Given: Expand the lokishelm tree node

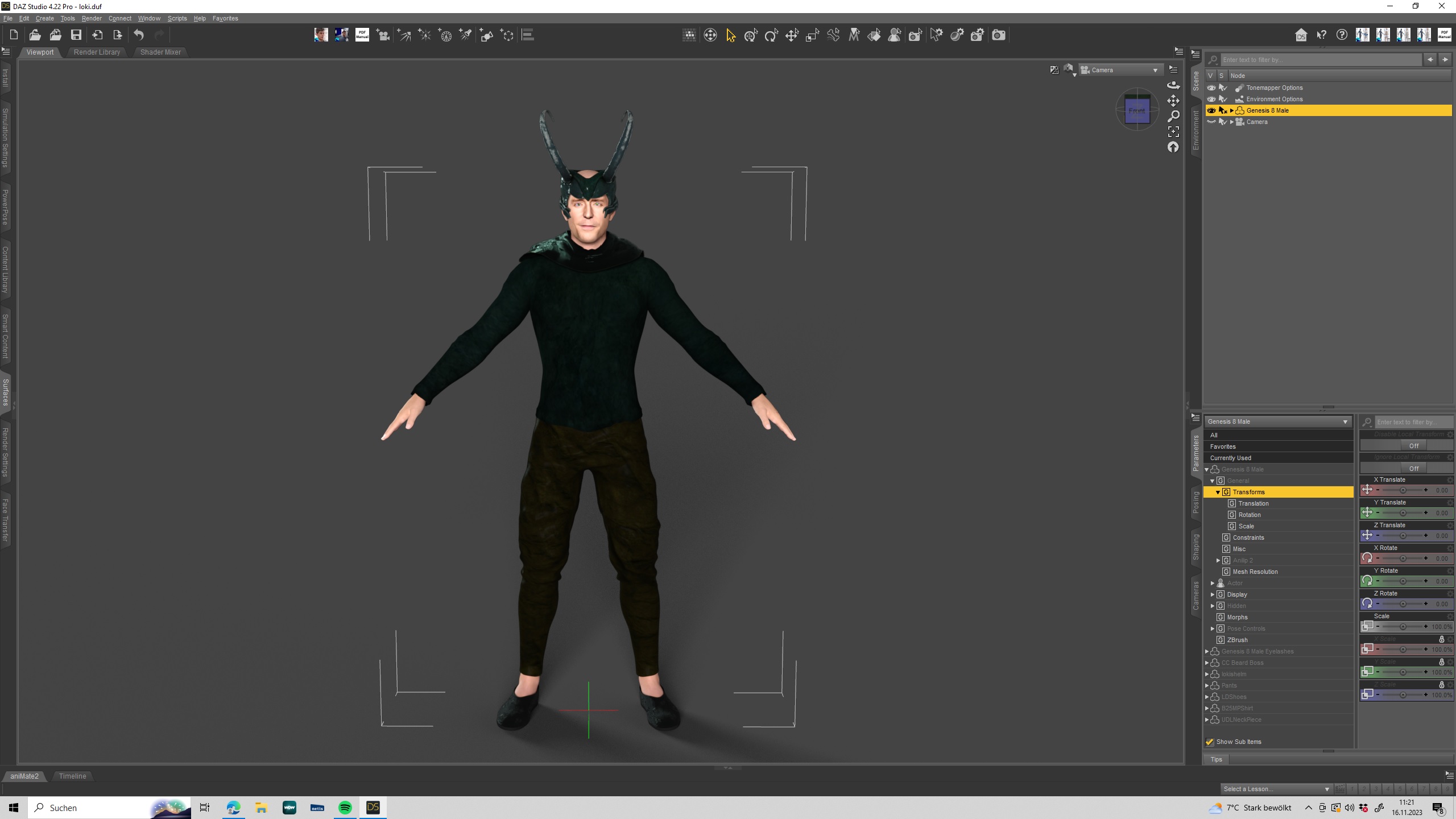Looking at the screenshot, I should pyautogui.click(x=1207, y=674).
